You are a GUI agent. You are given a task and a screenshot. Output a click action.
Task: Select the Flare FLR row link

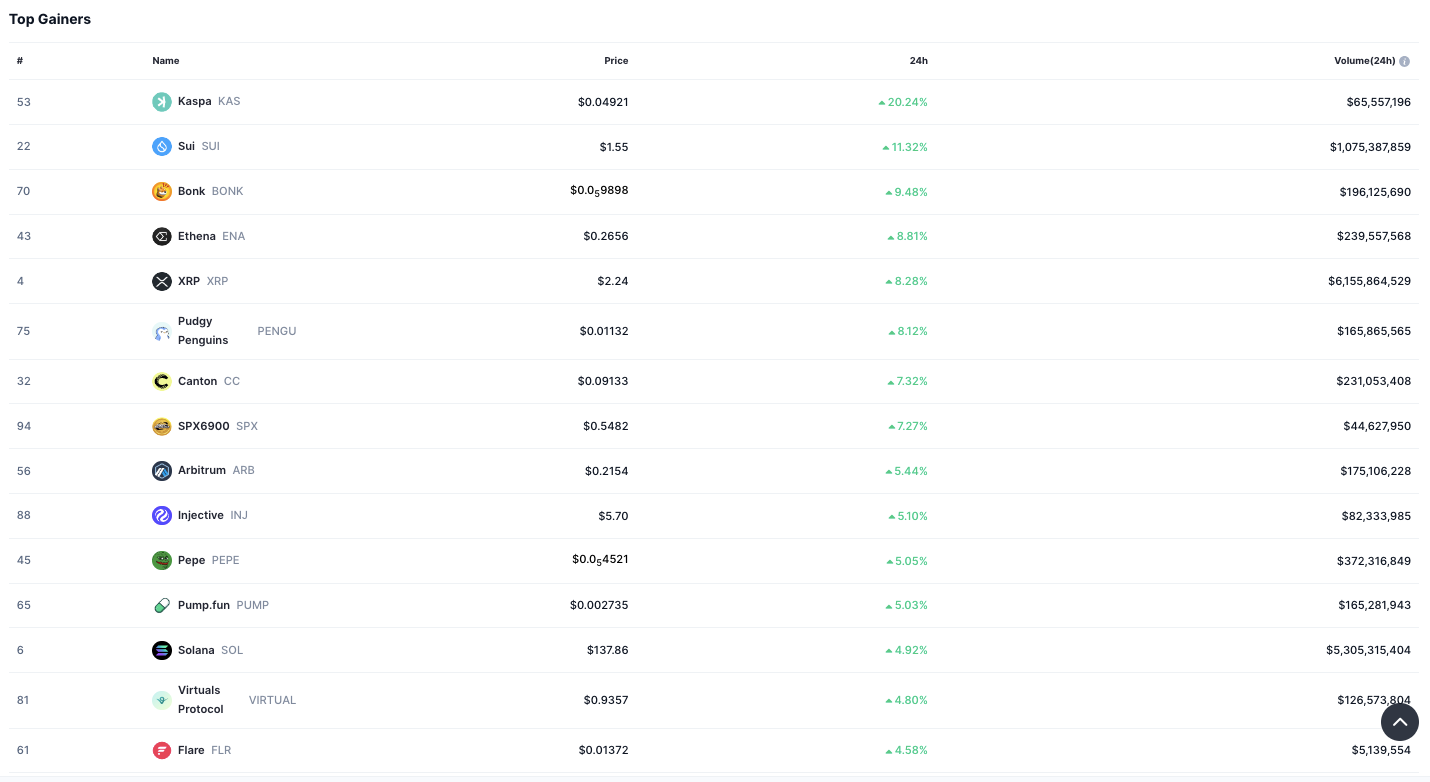[x=193, y=750]
